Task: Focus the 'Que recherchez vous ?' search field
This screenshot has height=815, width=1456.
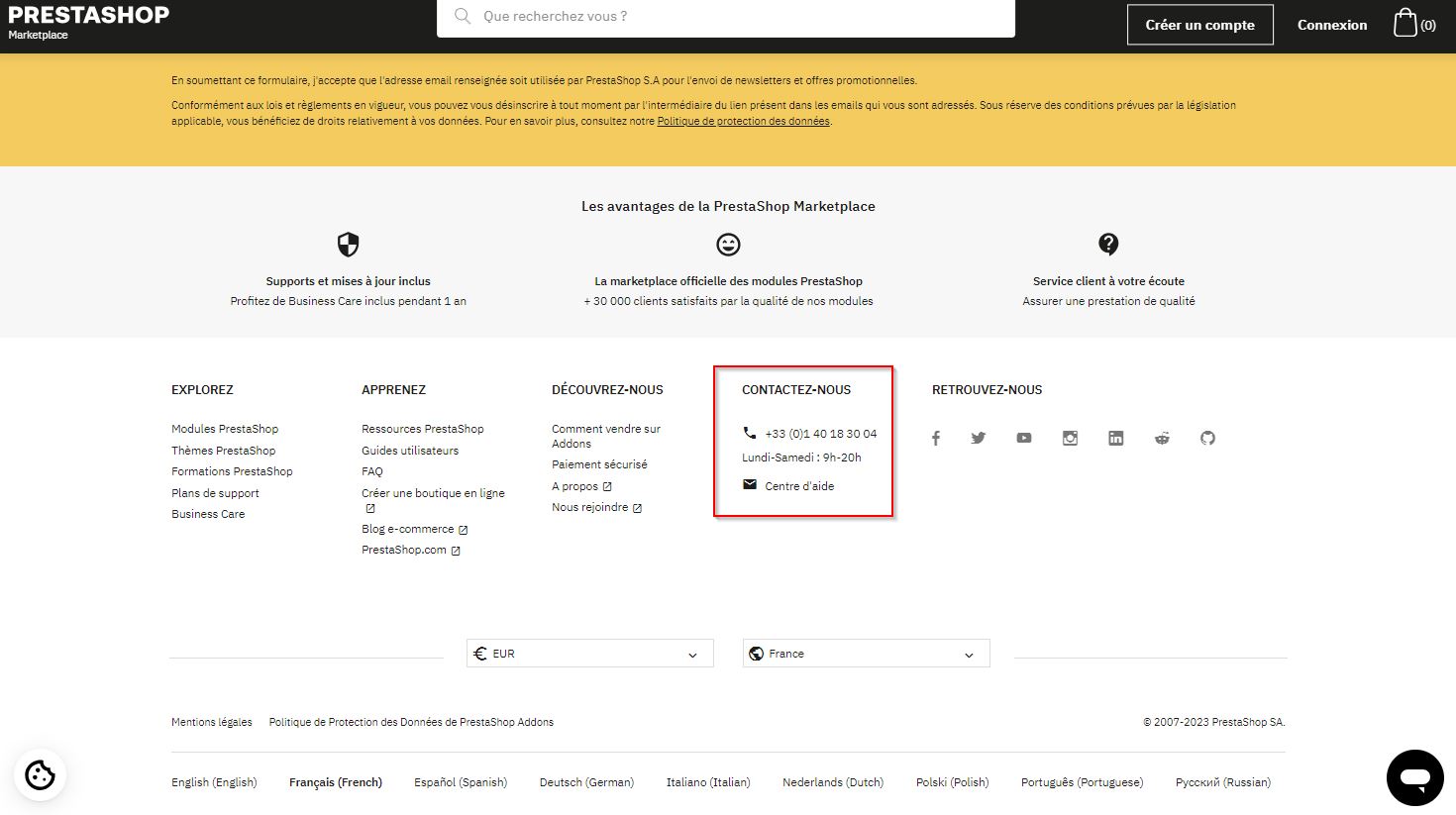Action: coord(733,17)
